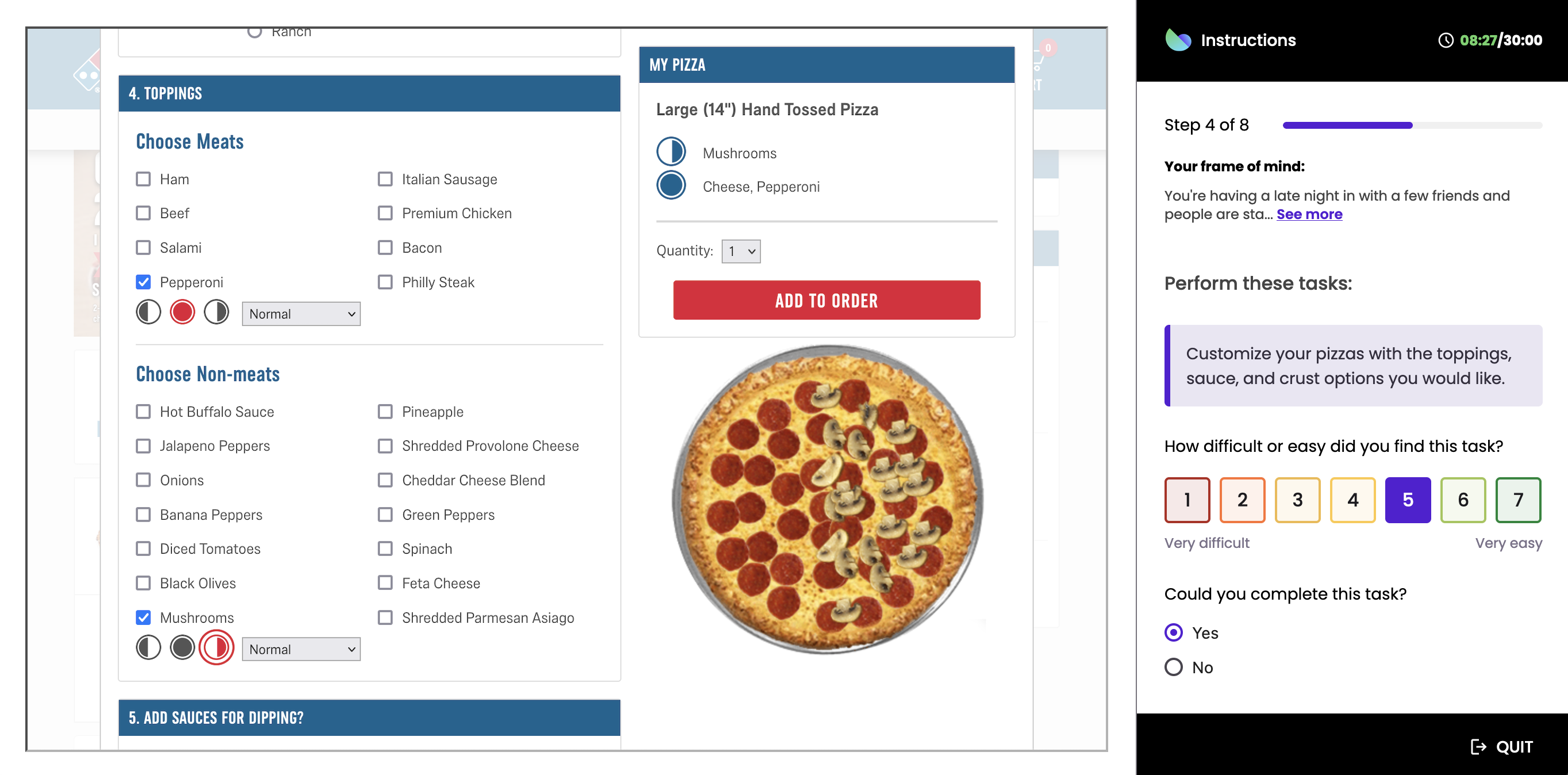Open the Pepperoni coverage amount dropdown
1568x775 pixels.
coord(300,313)
